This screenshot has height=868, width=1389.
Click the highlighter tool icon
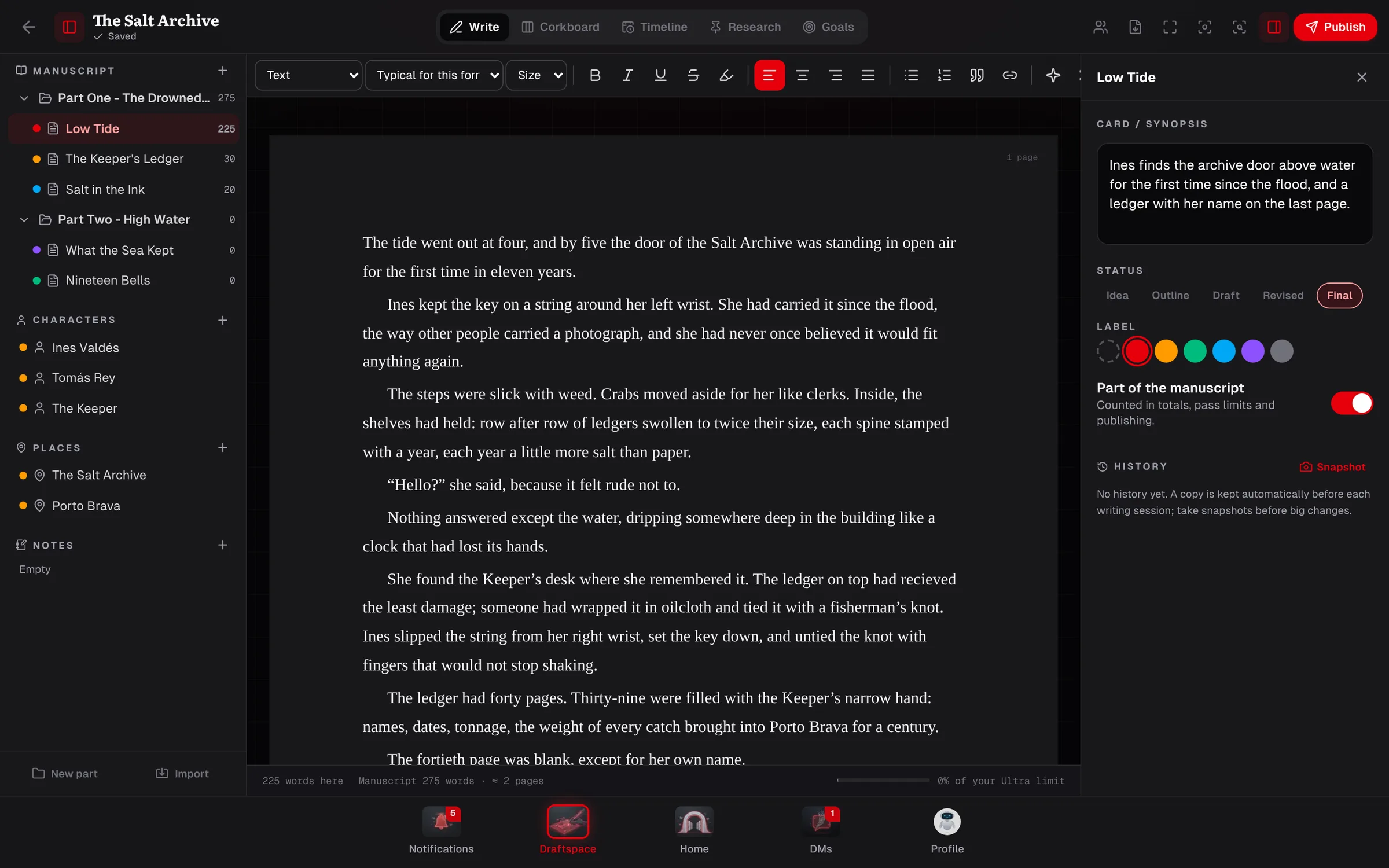726,75
